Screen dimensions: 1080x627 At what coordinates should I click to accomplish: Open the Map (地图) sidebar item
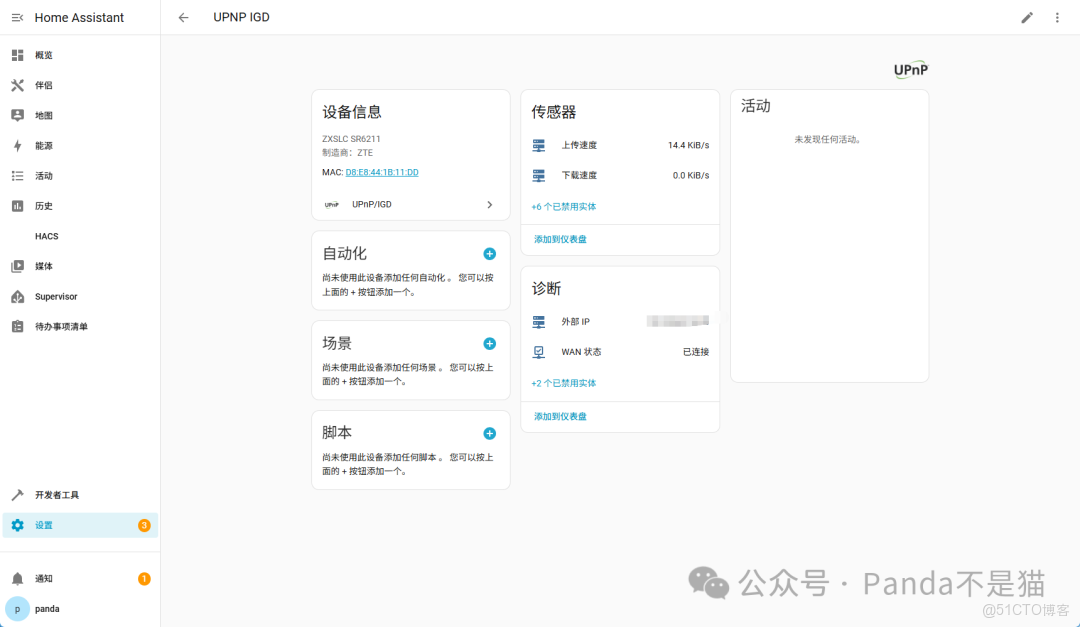44,115
